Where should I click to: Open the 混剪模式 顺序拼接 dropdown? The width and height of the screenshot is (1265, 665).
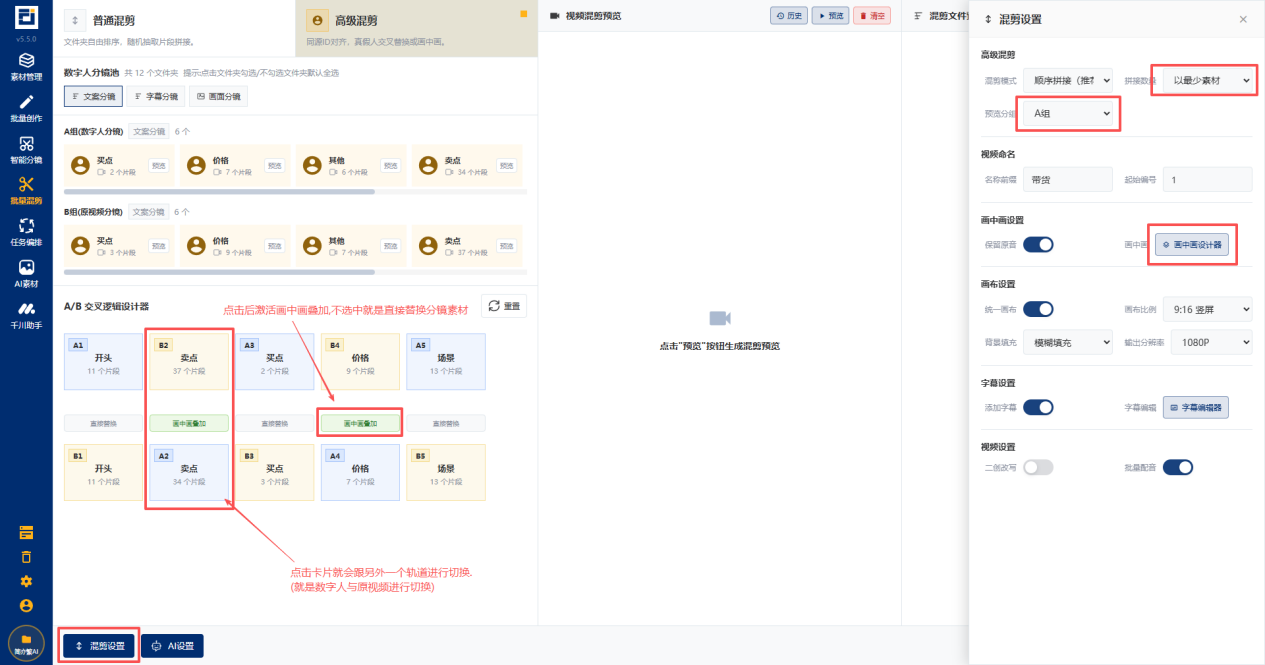[1068, 79]
